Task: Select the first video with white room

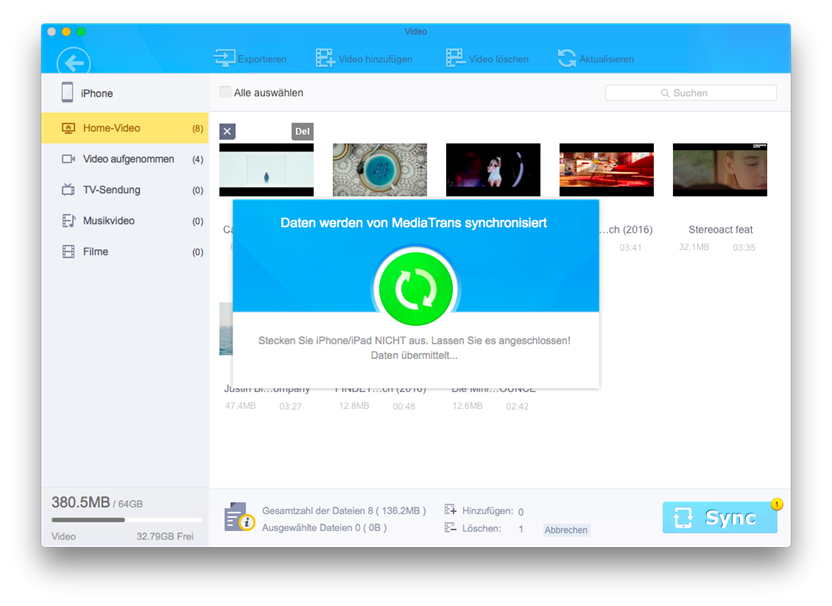Action: pos(266,170)
